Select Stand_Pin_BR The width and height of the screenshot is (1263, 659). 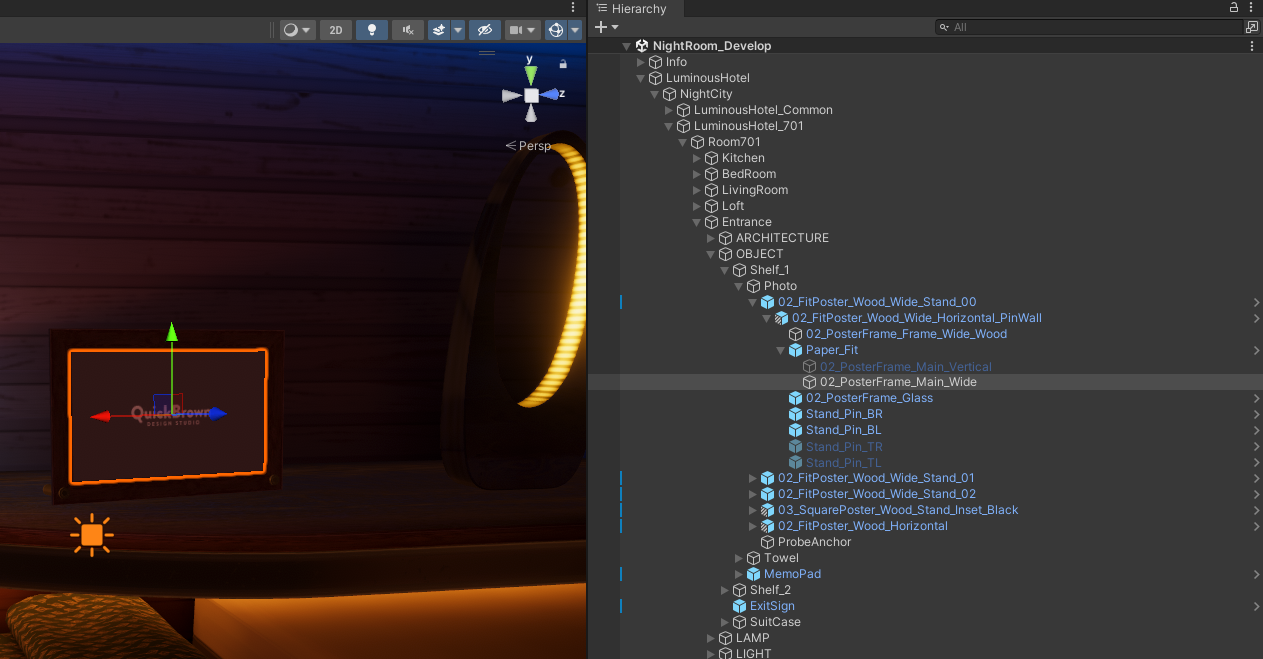pos(844,414)
